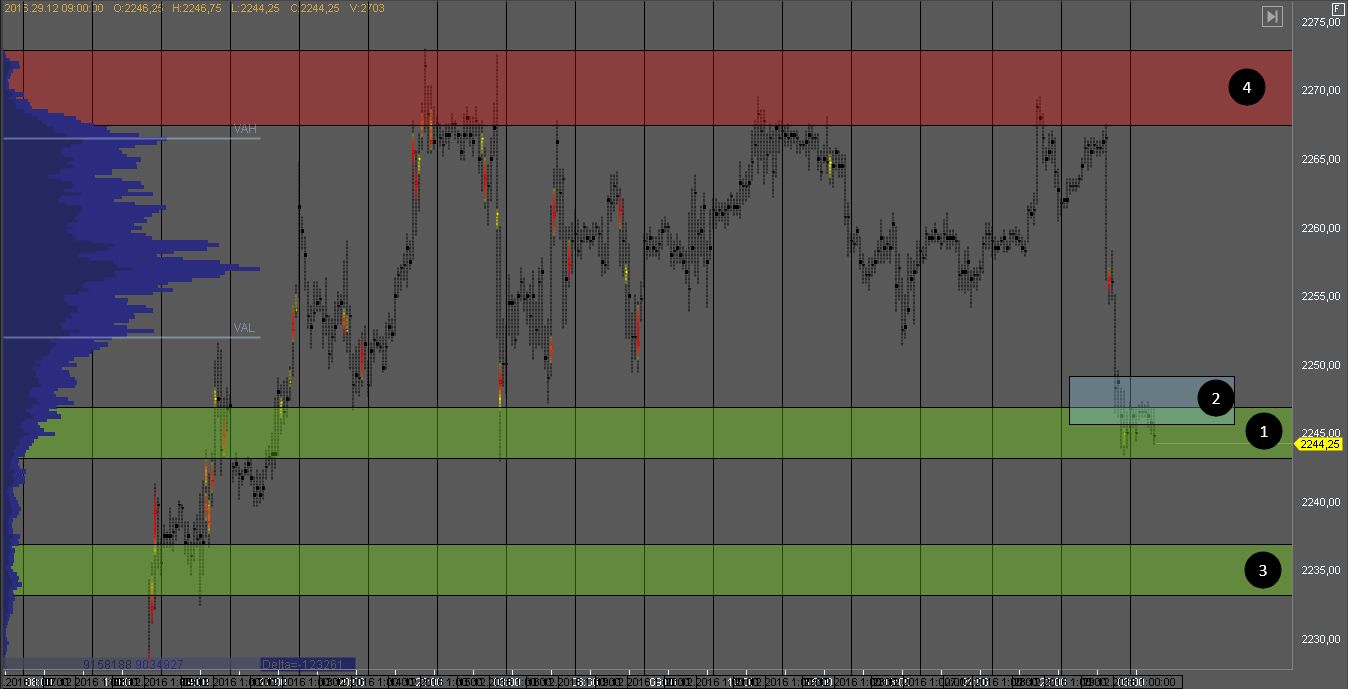The image size is (1348, 689).
Task: Select the black circle marker labeled 4
Action: pyautogui.click(x=1246, y=88)
